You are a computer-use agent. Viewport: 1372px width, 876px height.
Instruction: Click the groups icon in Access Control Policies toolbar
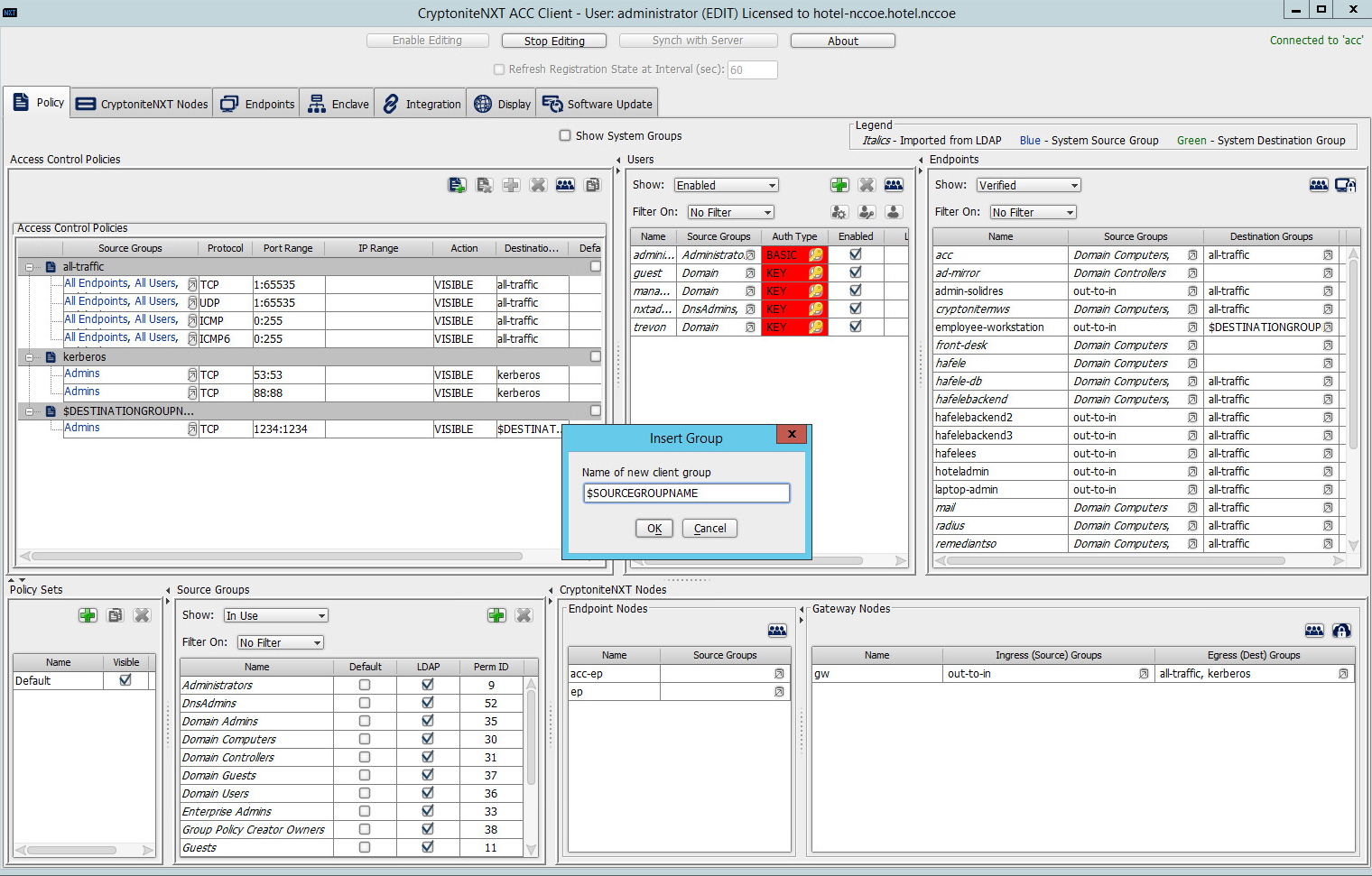[565, 185]
